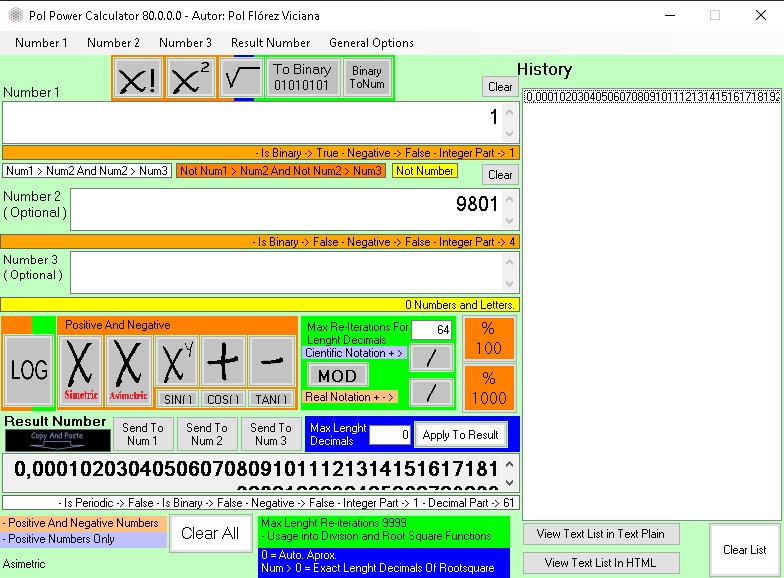Click the division button beside Cientific Notation
Viewport: 784px width, 578px height.
[431, 357]
